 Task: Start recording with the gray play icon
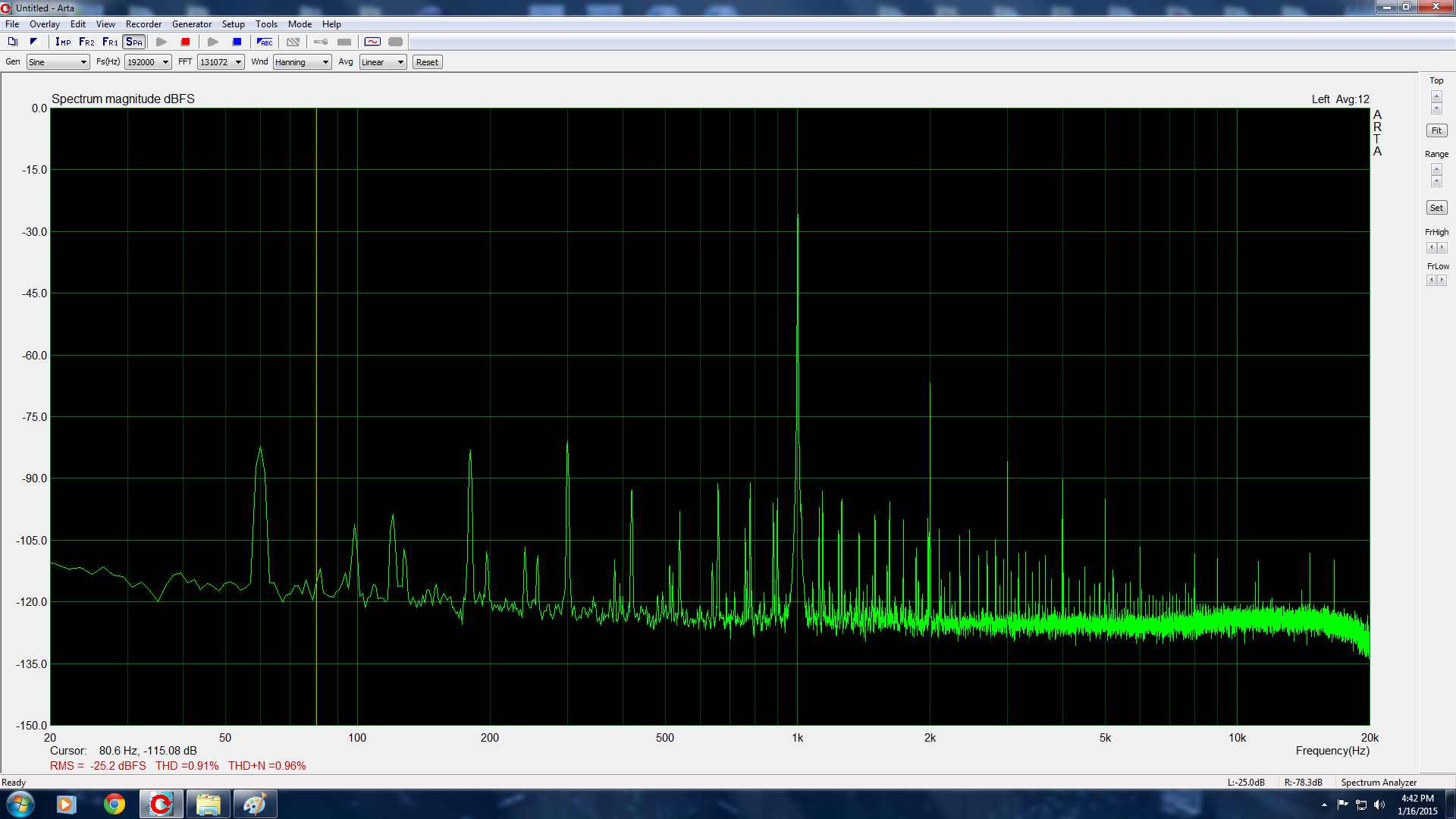(162, 42)
